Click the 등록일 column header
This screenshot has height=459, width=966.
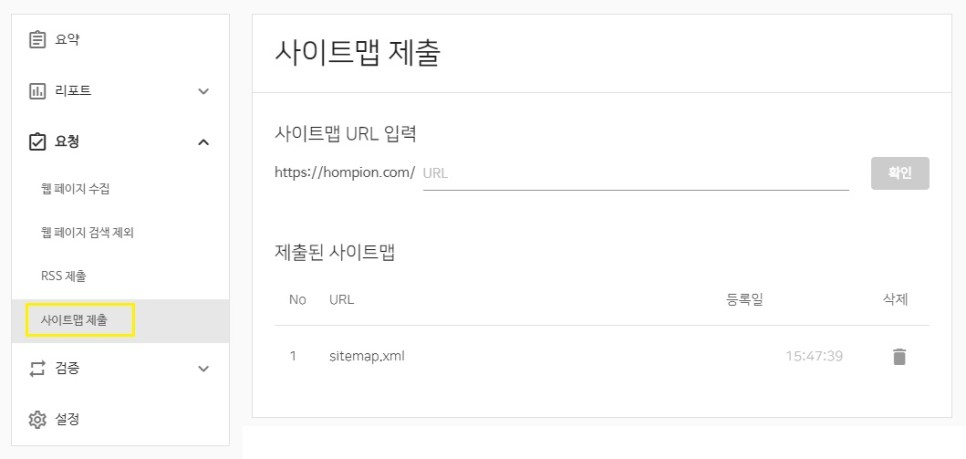tap(745, 299)
